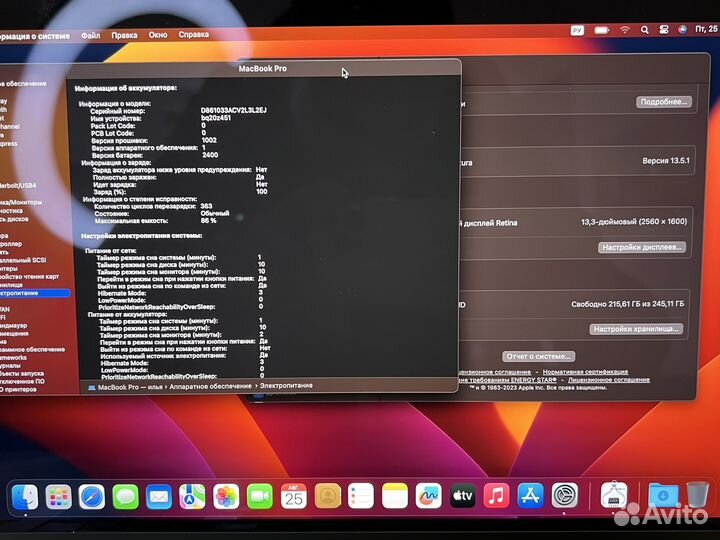
Task: Click the Подробнее... button
Action: [x=664, y=102]
